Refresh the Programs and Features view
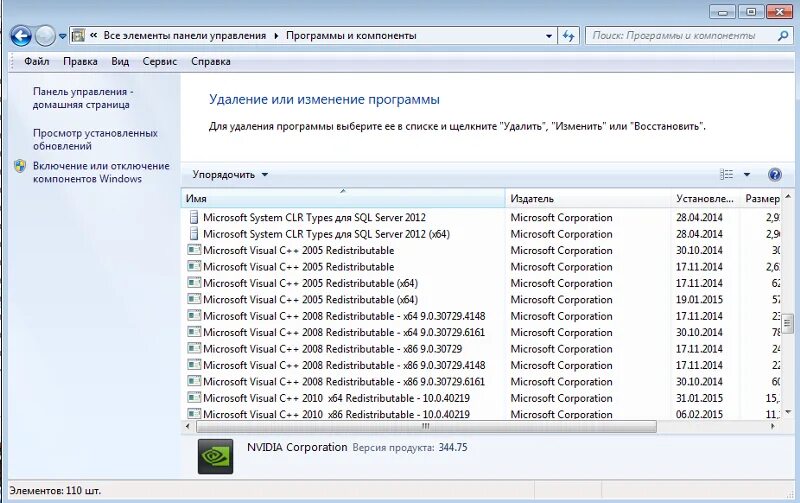This screenshot has height=503, width=800. coord(568,36)
